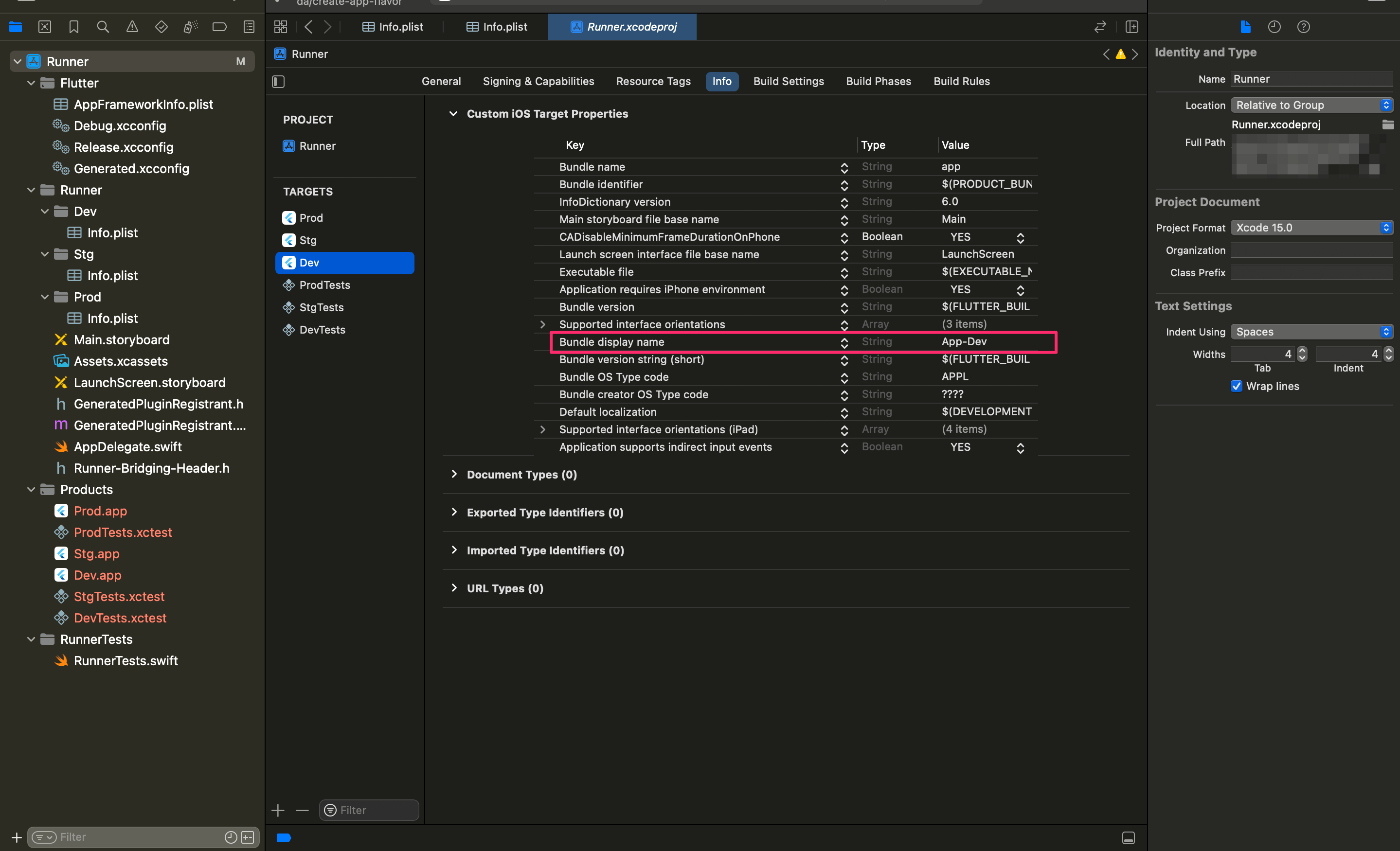The image size is (1400, 851).
Task: Click the targets Filter field
Action: pos(368,810)
